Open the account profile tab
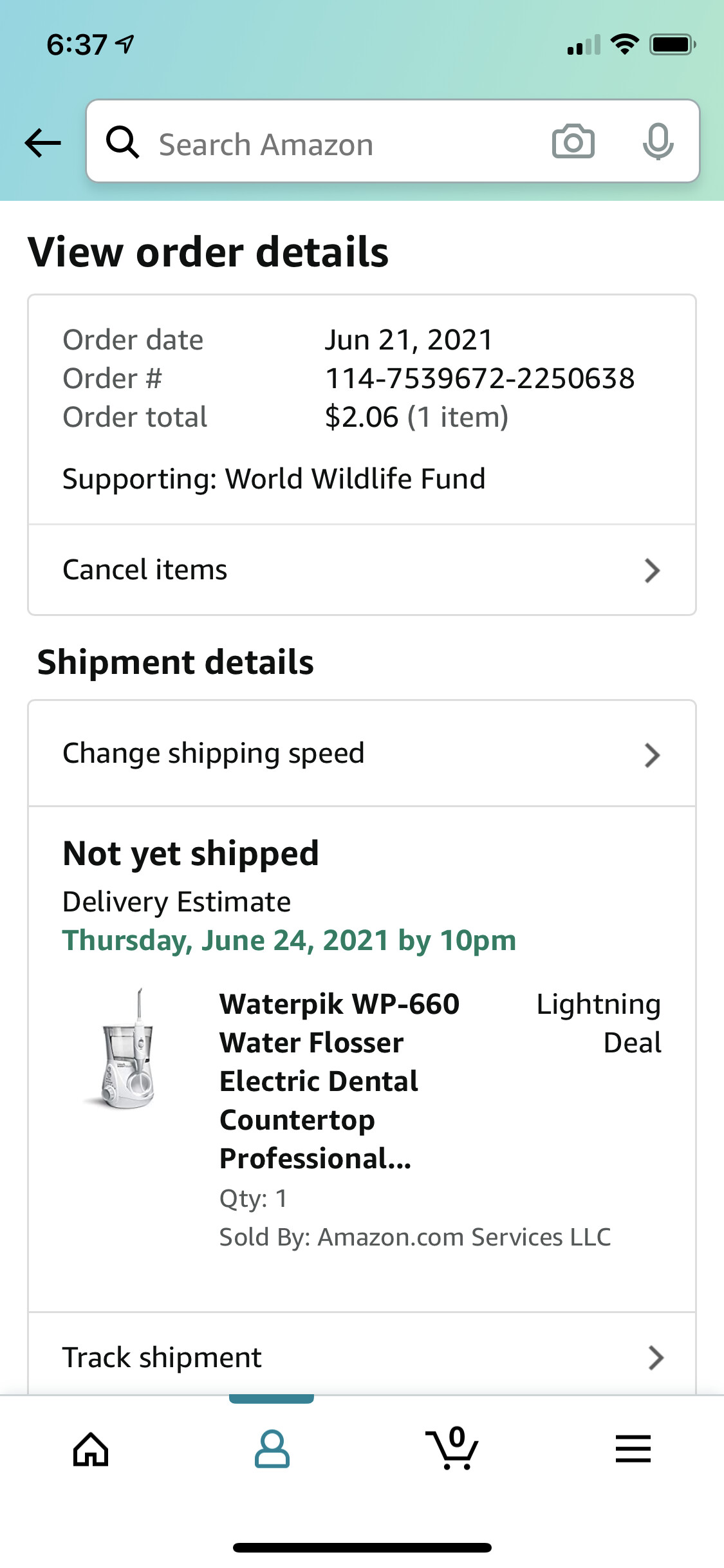724x1568 pixels. tap(272, 1450)
